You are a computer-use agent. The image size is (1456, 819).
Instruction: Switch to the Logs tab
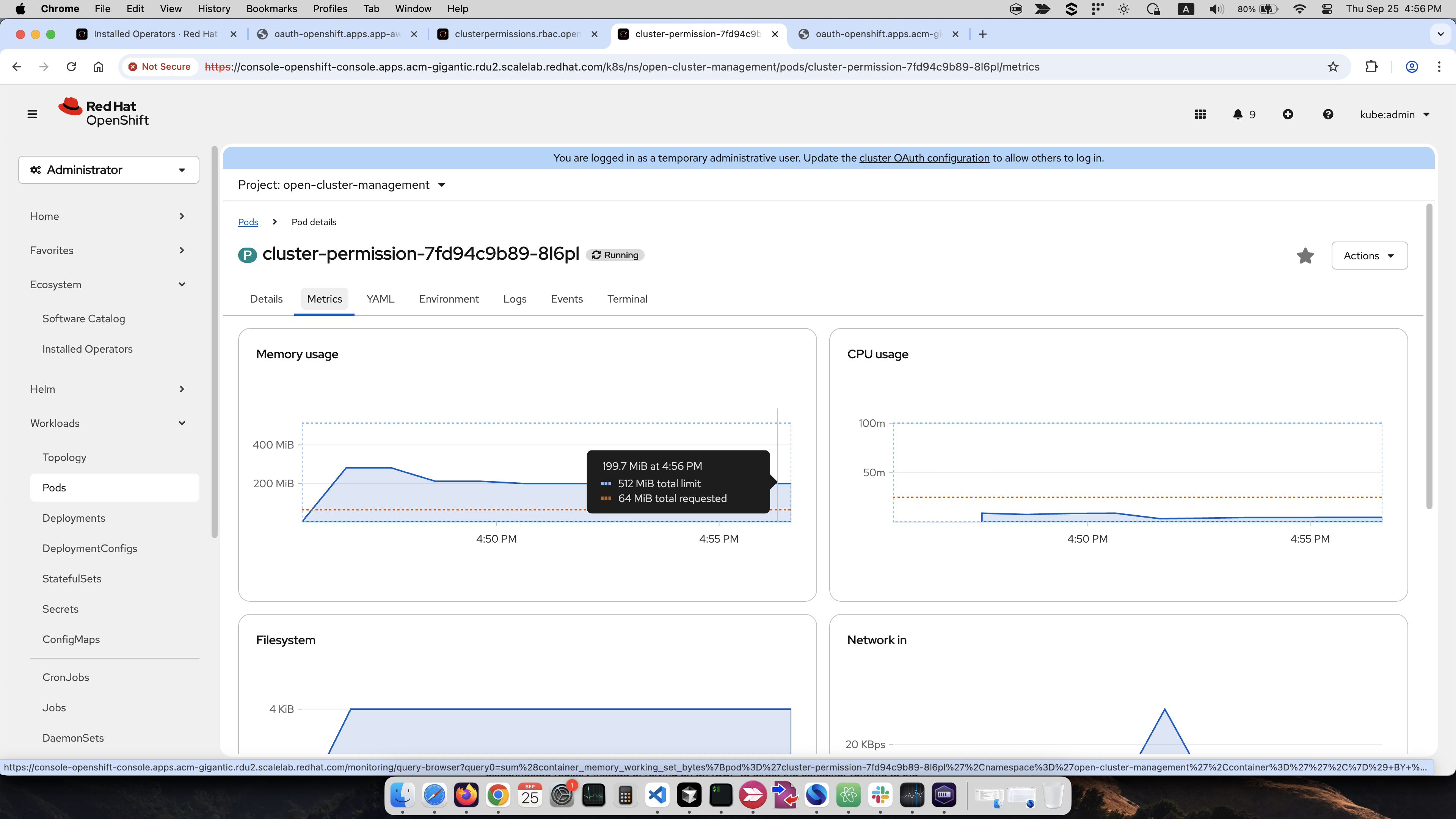click(515, 299)
